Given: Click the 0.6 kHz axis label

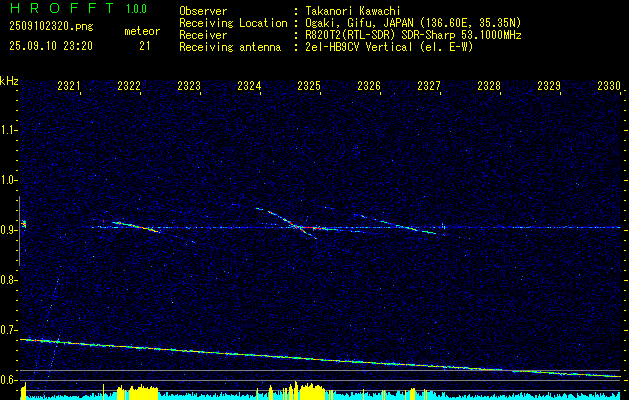Looking at the screenshot, I should (7, 380).
